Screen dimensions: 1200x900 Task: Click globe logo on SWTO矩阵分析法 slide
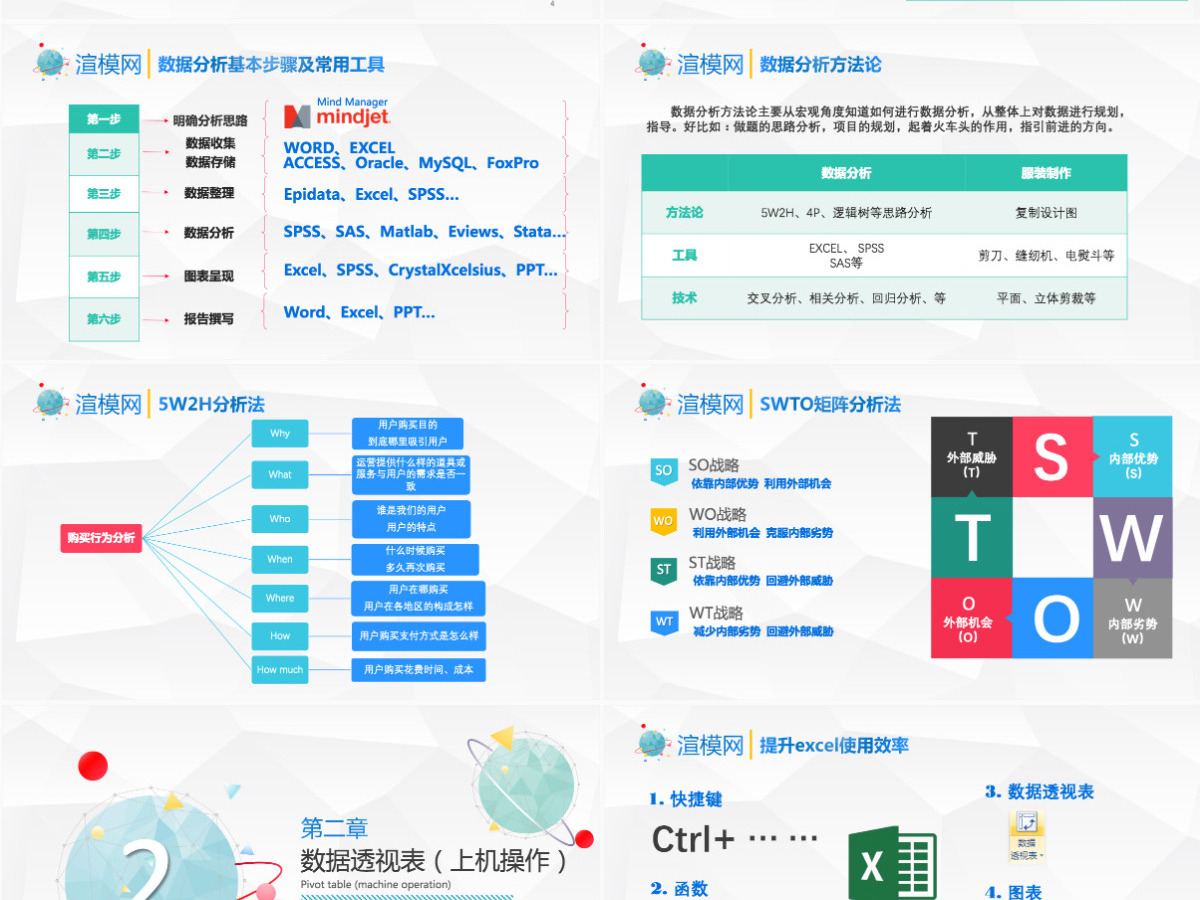(x=652, y=403)
